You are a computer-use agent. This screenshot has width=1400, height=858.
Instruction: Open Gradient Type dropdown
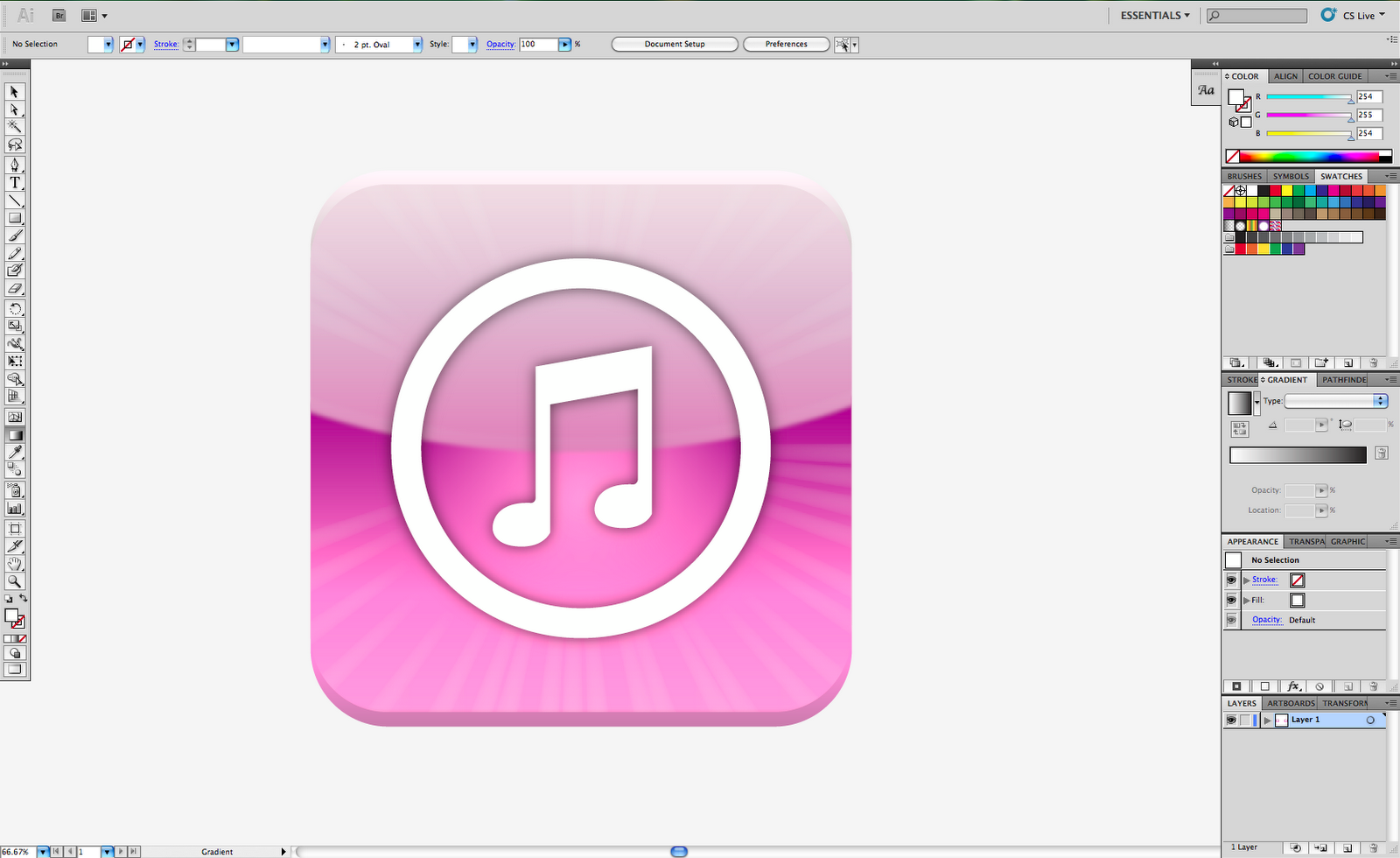coord(1336,401)
